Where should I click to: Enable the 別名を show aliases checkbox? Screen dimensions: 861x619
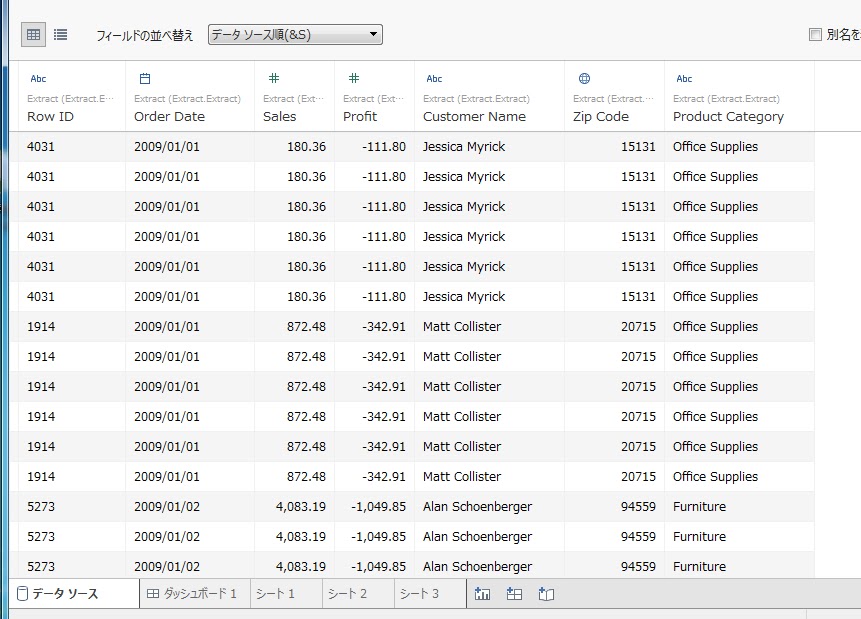point(815,35)
